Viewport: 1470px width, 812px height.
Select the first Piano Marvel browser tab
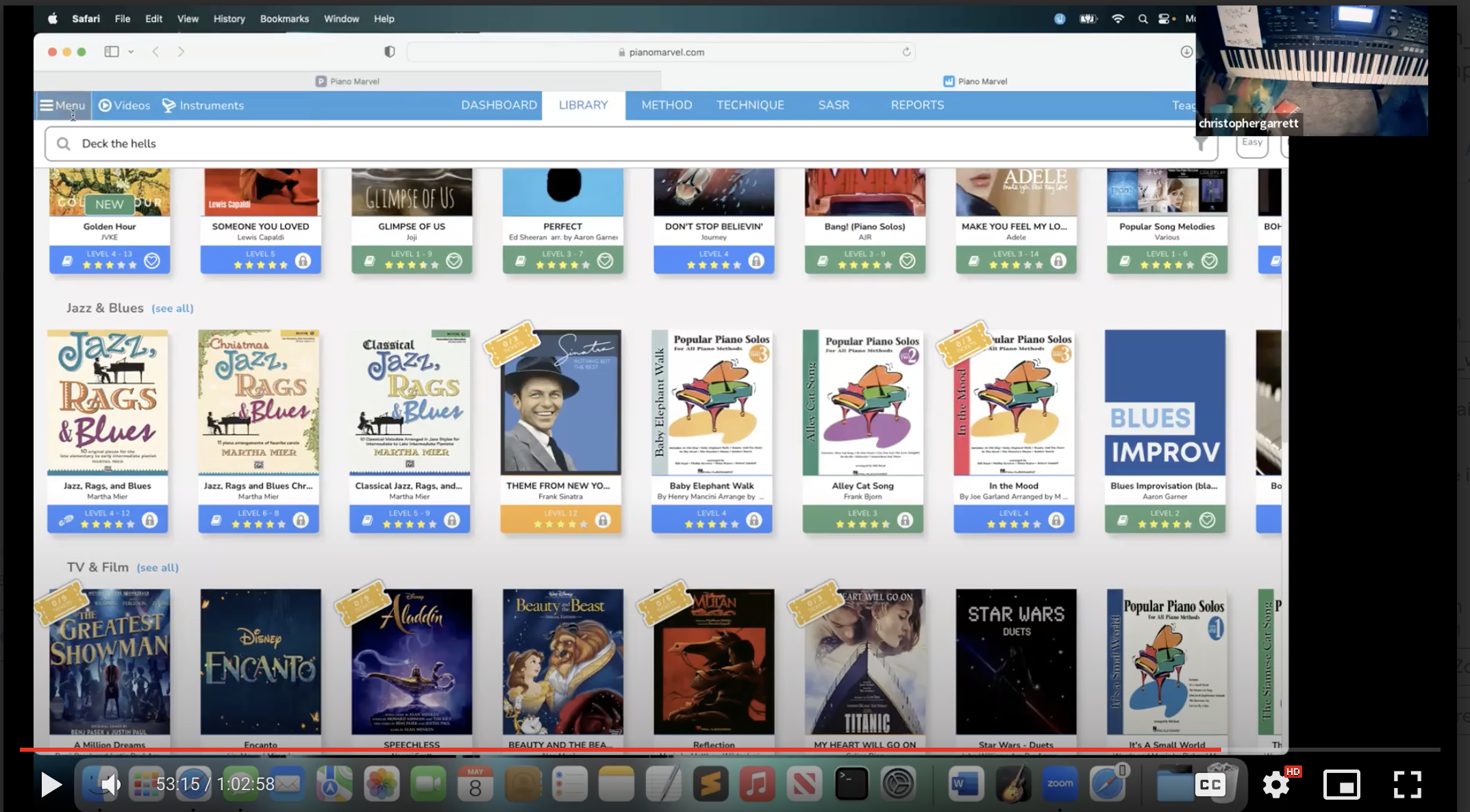pos(347,81)
